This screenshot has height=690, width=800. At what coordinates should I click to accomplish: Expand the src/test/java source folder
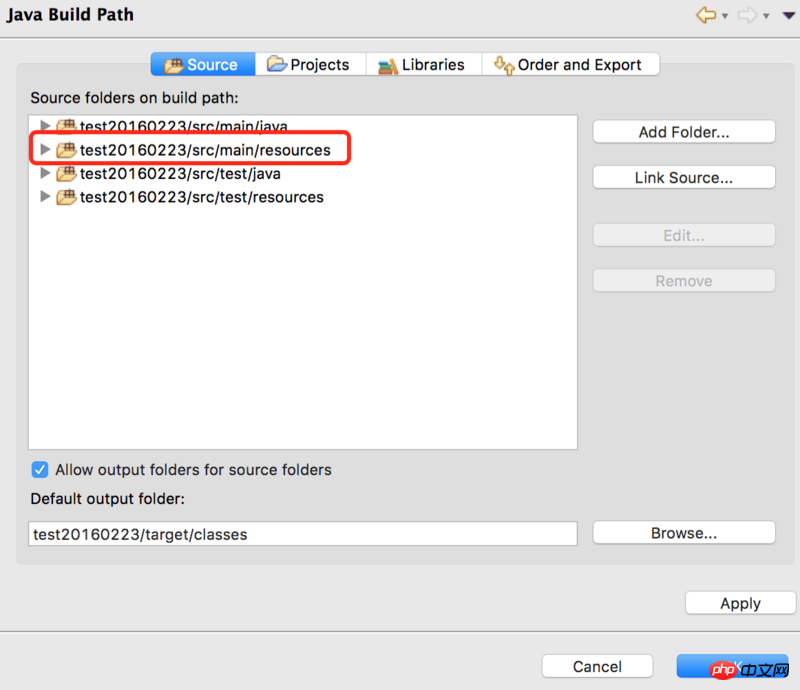[45, 173]
